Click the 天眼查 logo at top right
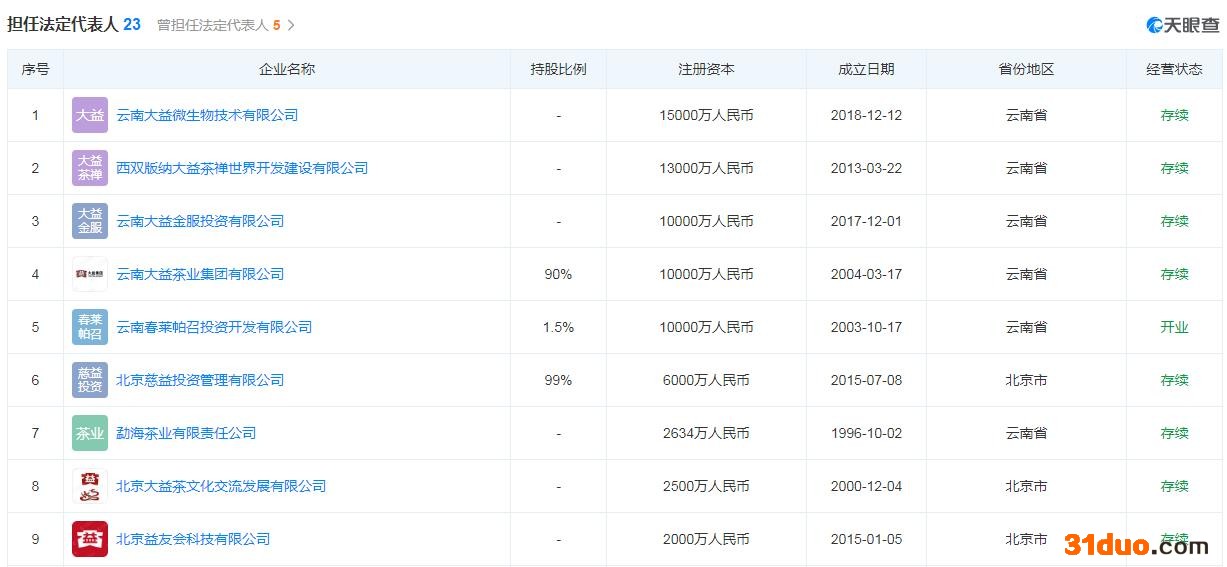This screenshot has width=1227, height=567. (x=1182, y=25)
